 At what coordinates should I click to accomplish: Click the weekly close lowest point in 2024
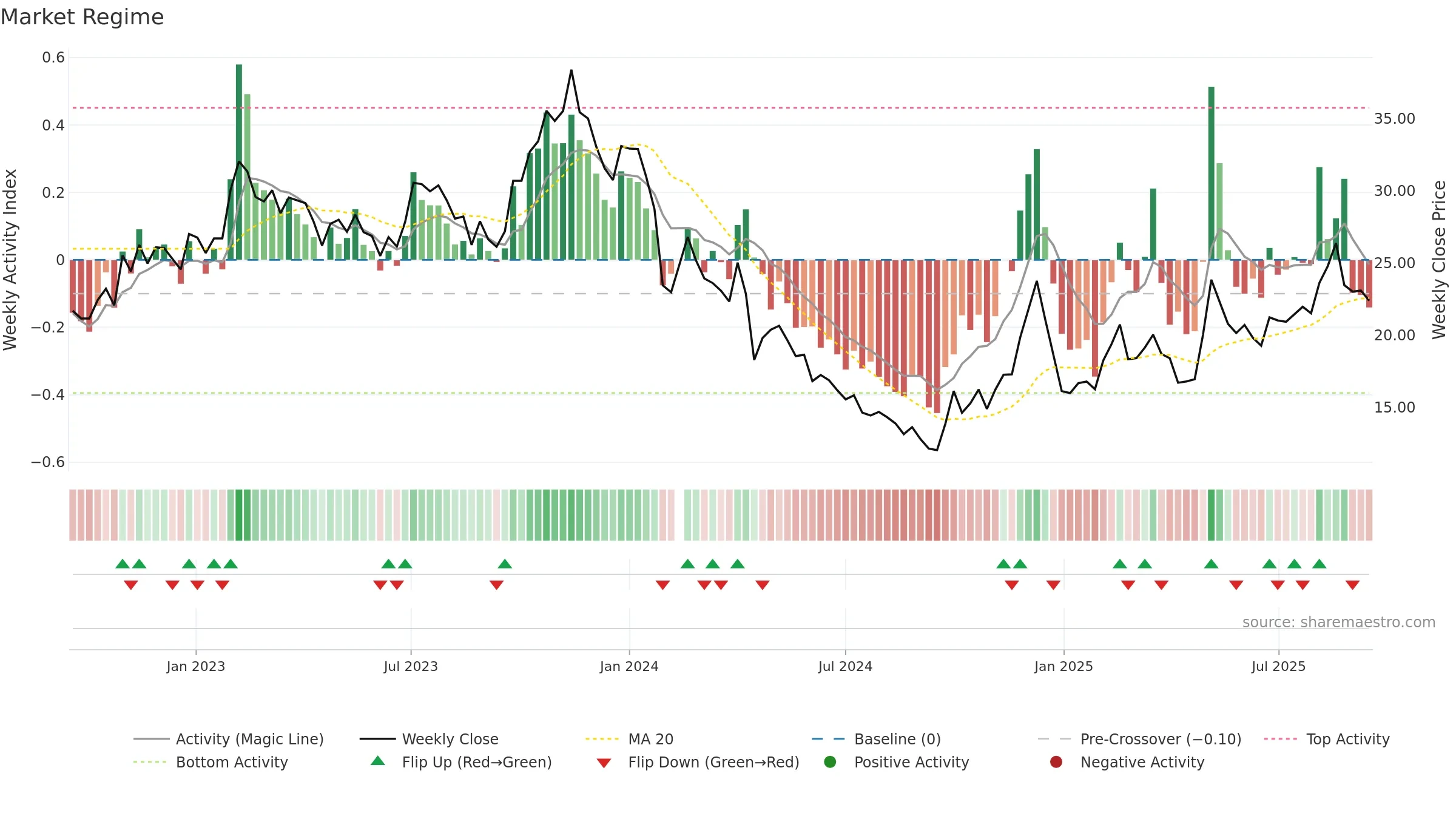937,450
